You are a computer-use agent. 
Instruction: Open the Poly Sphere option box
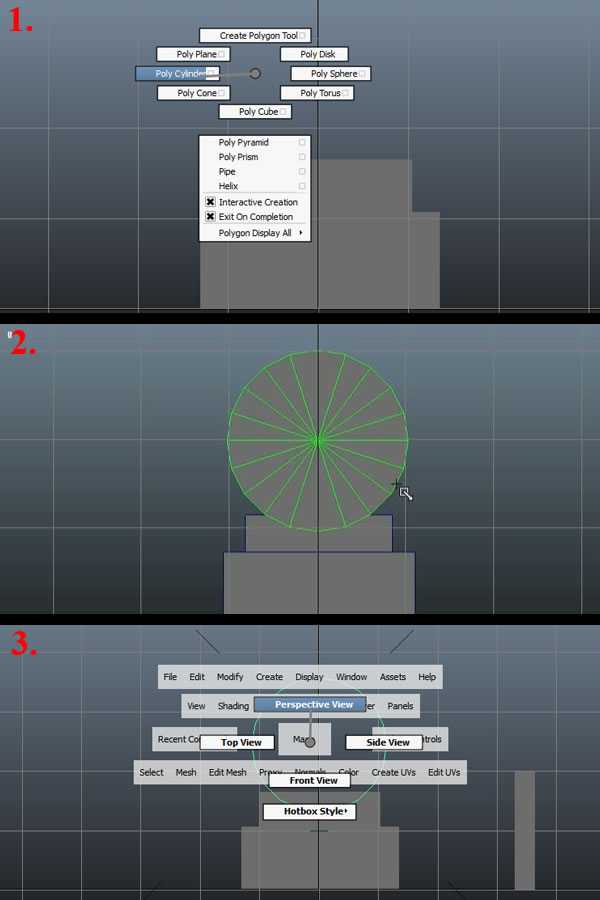point(364,74)
